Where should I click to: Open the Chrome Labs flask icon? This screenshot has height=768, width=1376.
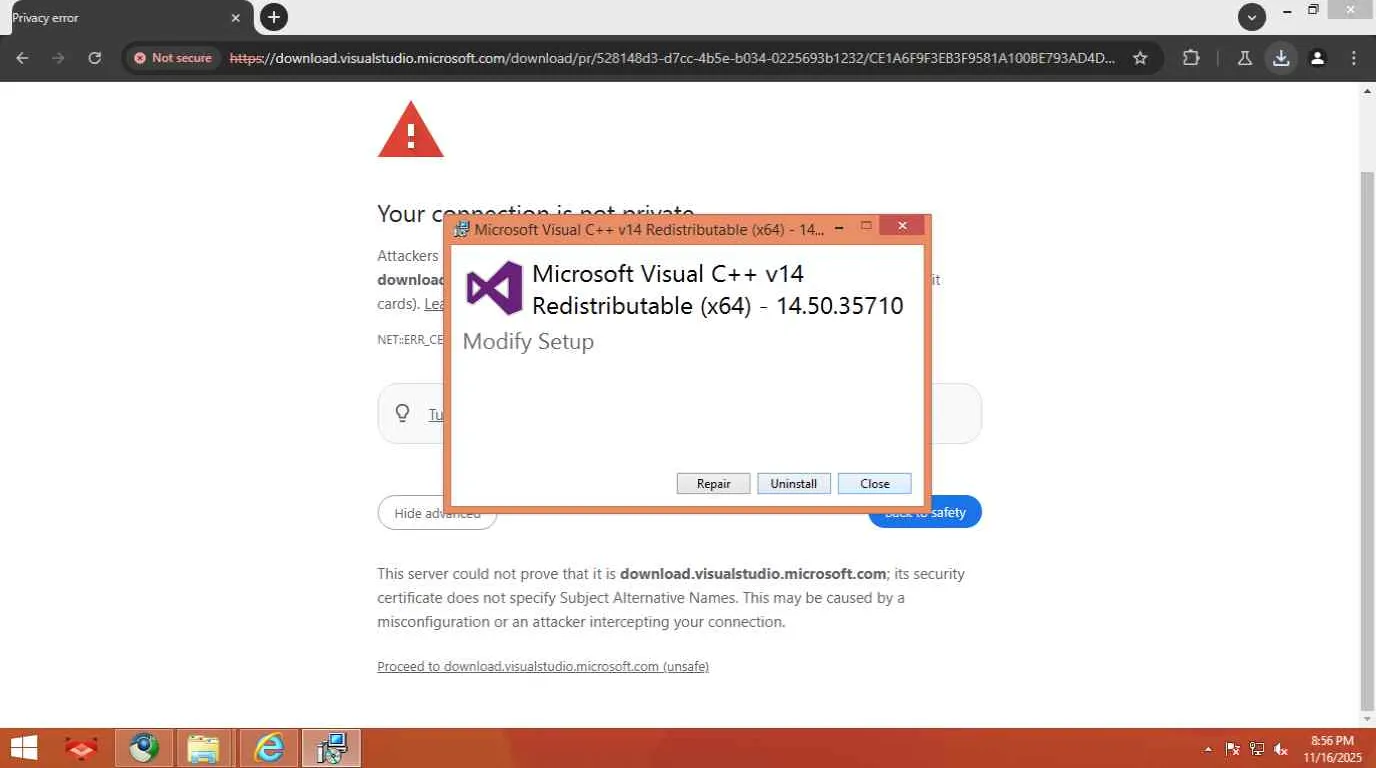point(1245,58)
